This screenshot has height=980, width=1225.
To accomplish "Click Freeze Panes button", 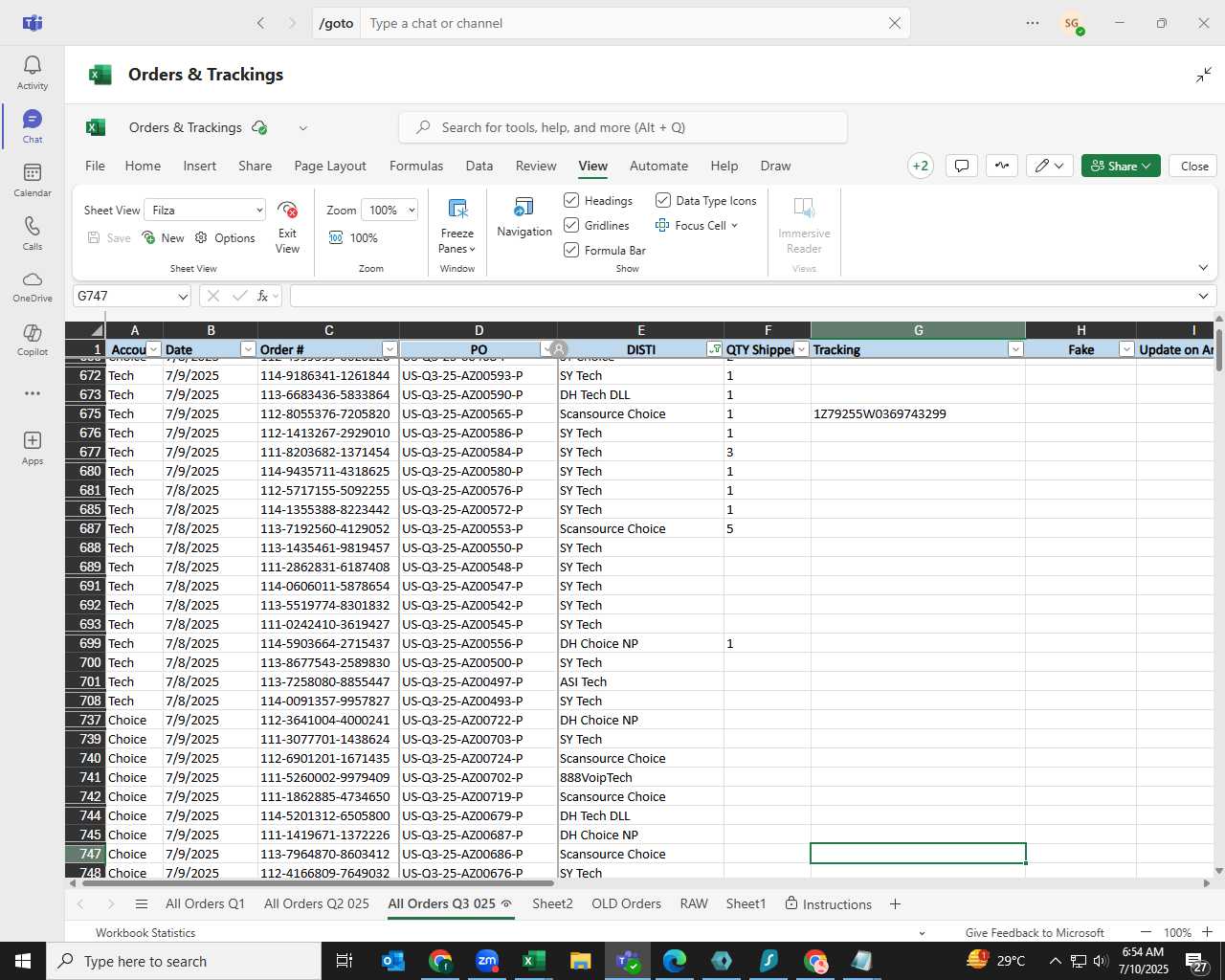I will pyautogui.click(x=457, y=227).
